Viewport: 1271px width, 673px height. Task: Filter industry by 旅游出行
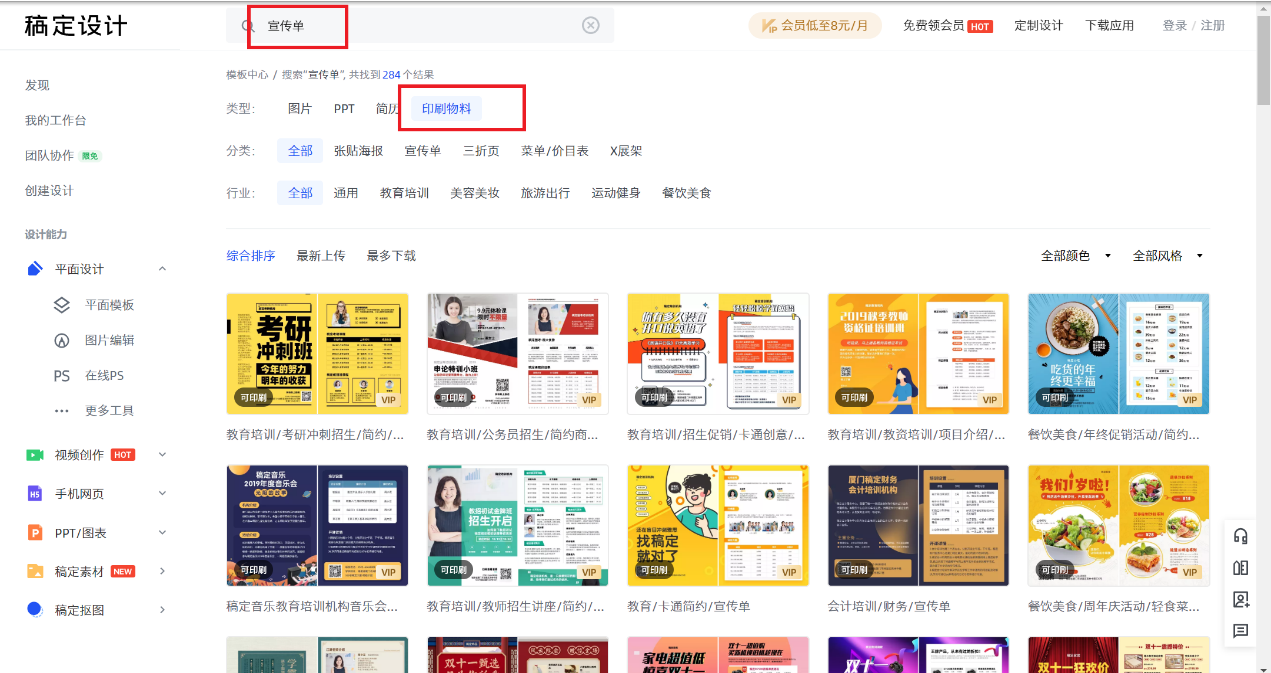coord(545,193)
